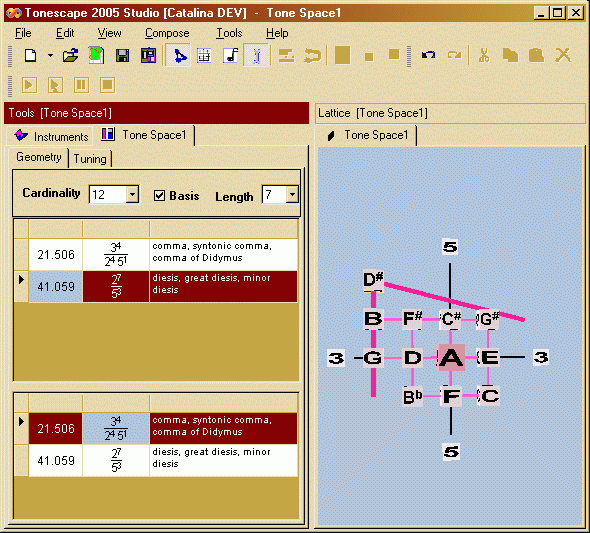Screen dimensions: 590x533
Task: Click the medium square toolbar icon
Action: click(394, 55)
